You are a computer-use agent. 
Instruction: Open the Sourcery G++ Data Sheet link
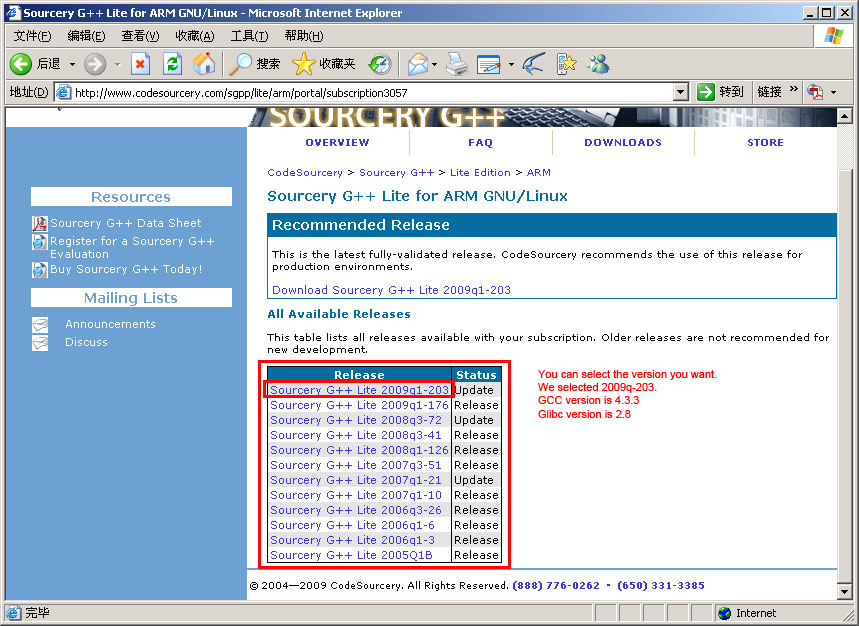pos(126,223)
